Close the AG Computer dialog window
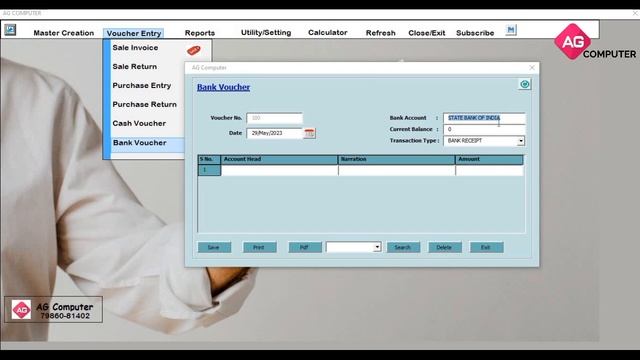 531,68
